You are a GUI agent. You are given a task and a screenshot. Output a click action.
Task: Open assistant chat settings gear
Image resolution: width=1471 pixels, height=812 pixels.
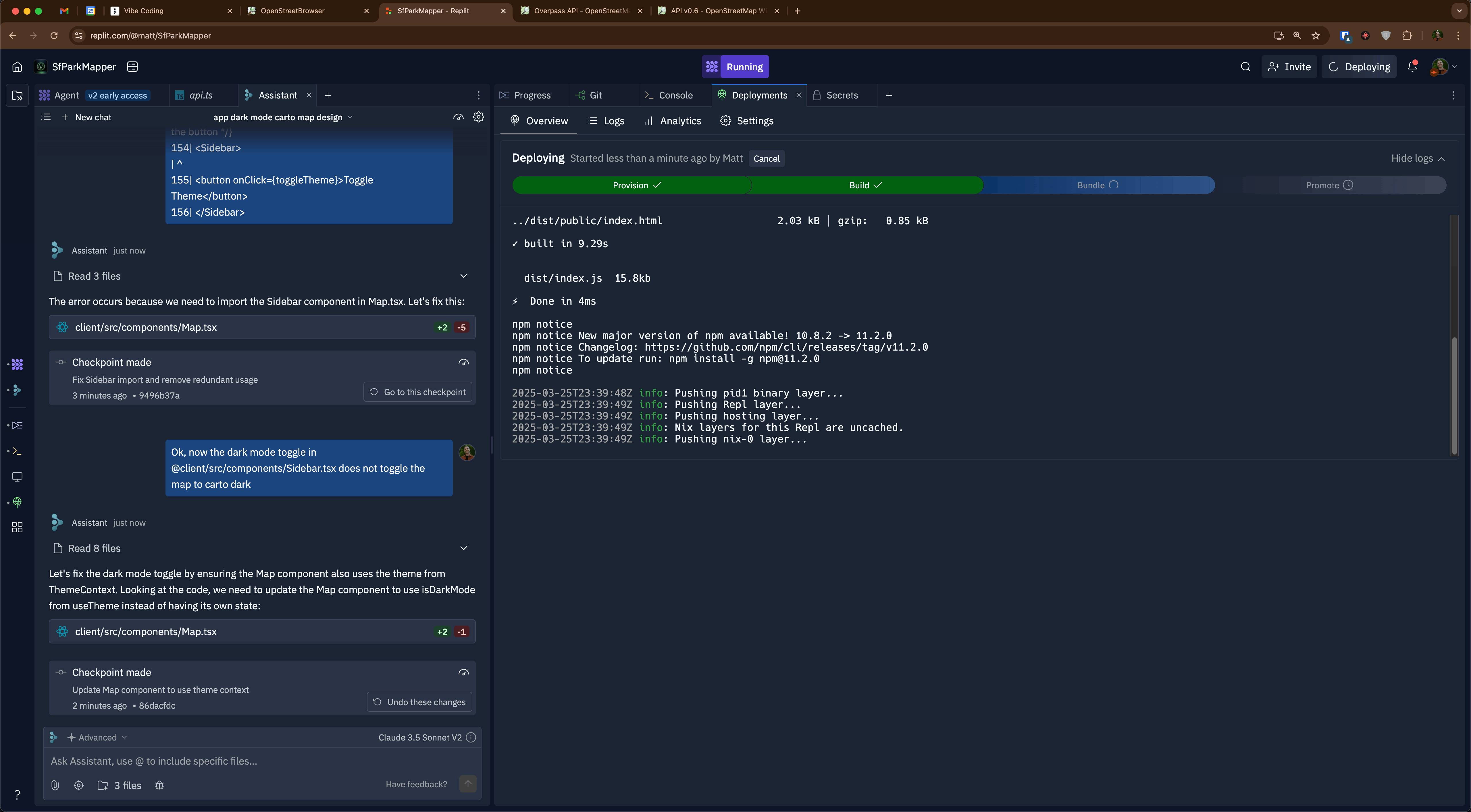point(479,117)
